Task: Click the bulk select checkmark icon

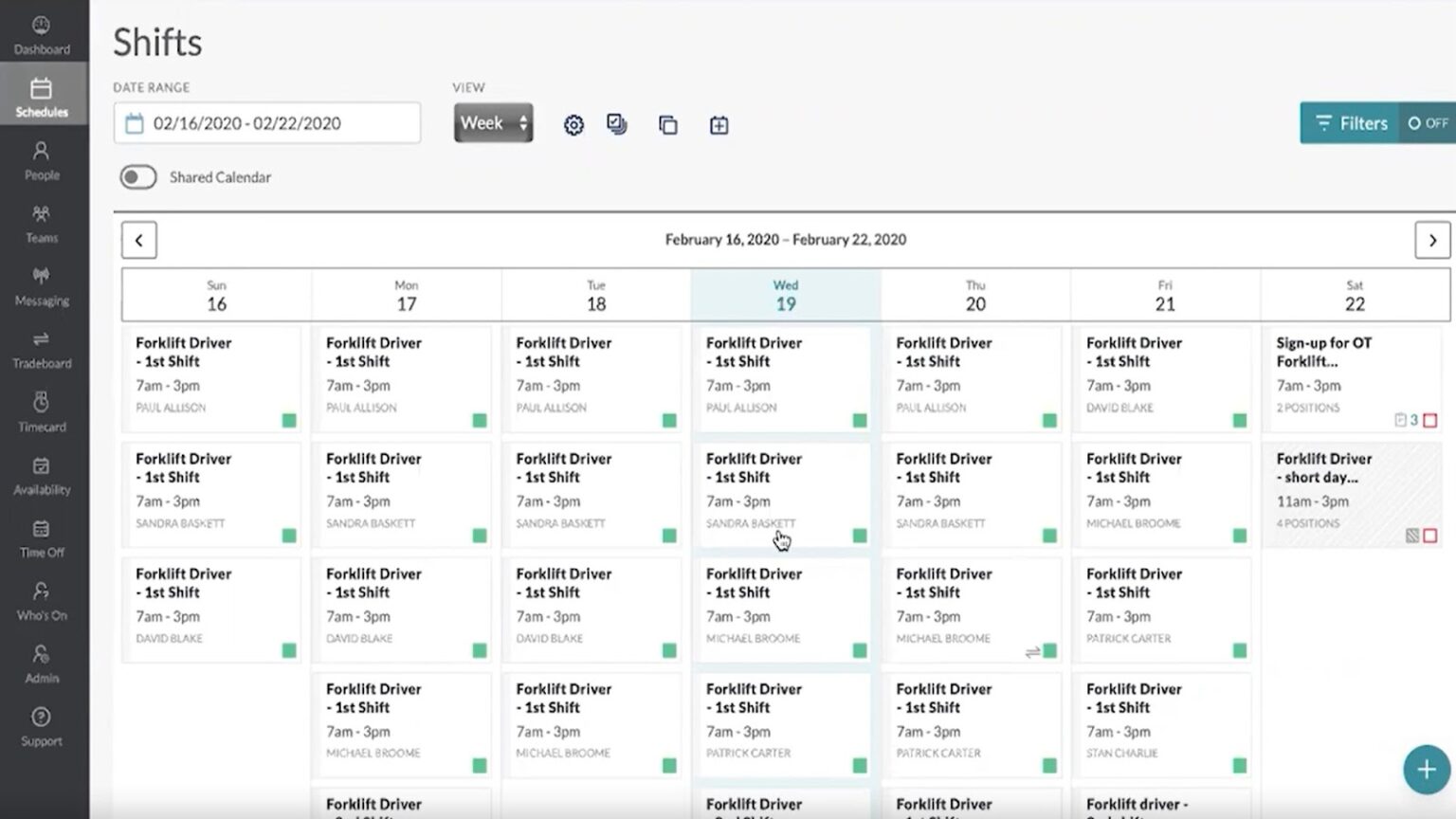Action: click(x=617, y=124)
